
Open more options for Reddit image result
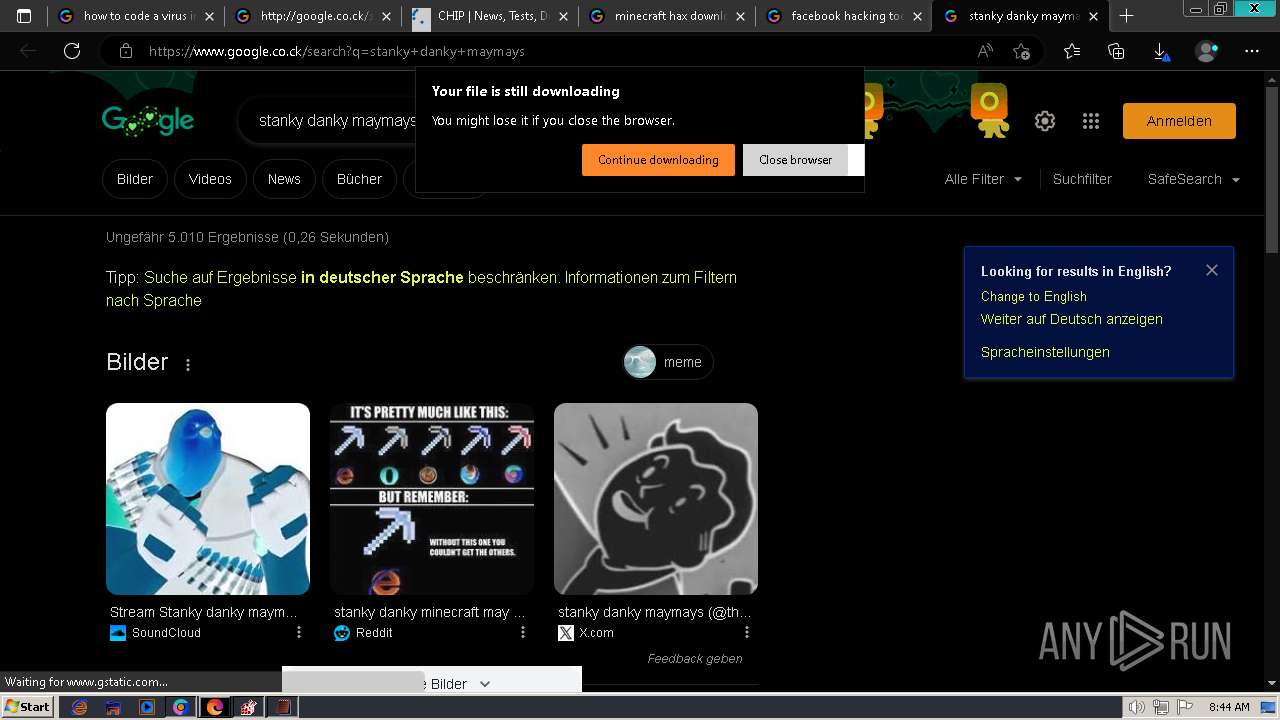pos(522,632)
